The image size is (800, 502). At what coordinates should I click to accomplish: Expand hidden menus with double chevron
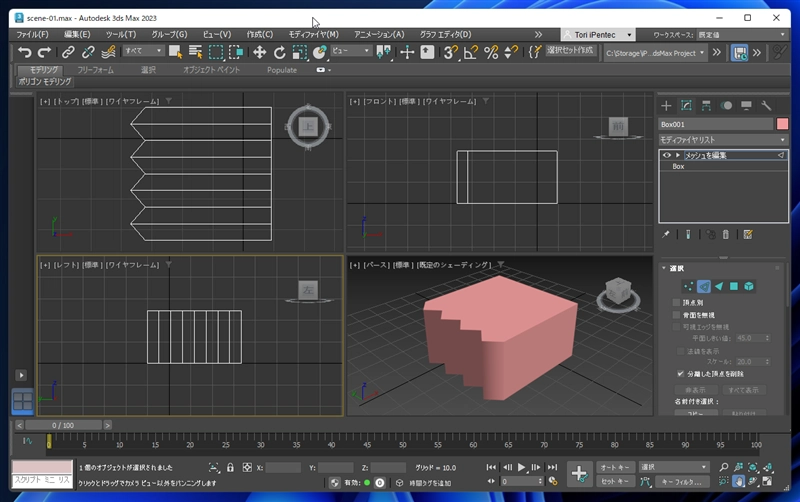pyautogui.click(x=538, y=35)
